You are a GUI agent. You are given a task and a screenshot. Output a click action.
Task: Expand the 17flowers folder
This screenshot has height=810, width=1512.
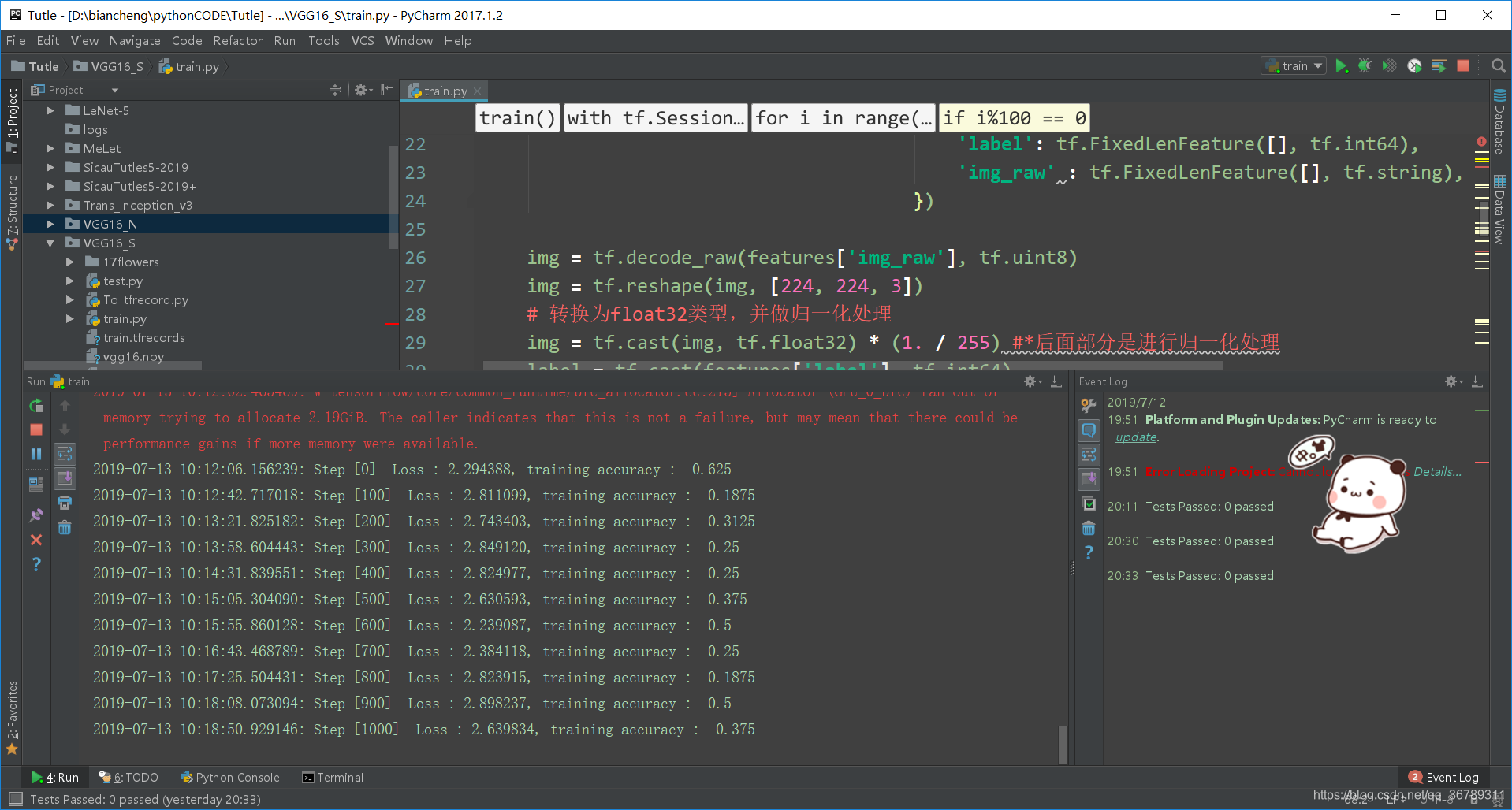click(69, 262)
